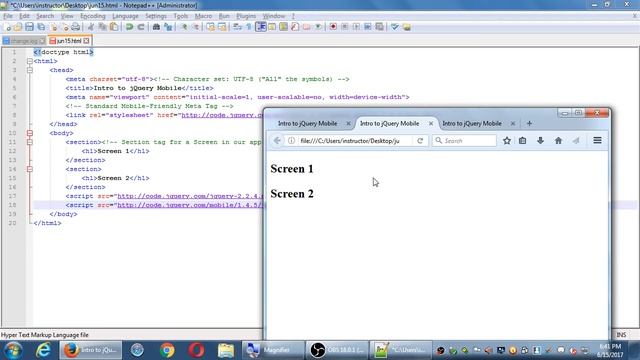
Task: Click the Find binoculars icon
Action: coord(156,27)
